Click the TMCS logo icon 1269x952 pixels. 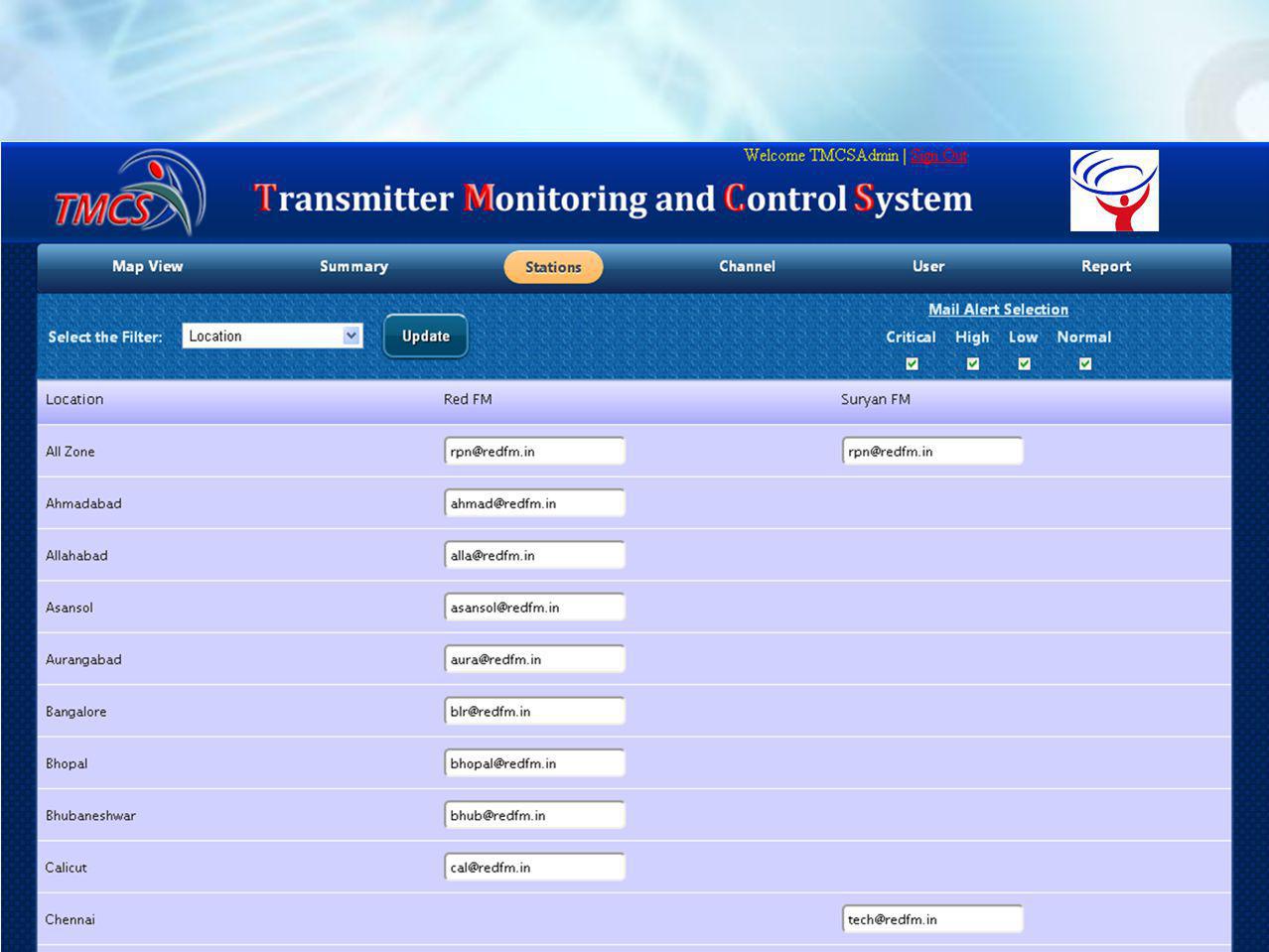click(x=129, y=193)
